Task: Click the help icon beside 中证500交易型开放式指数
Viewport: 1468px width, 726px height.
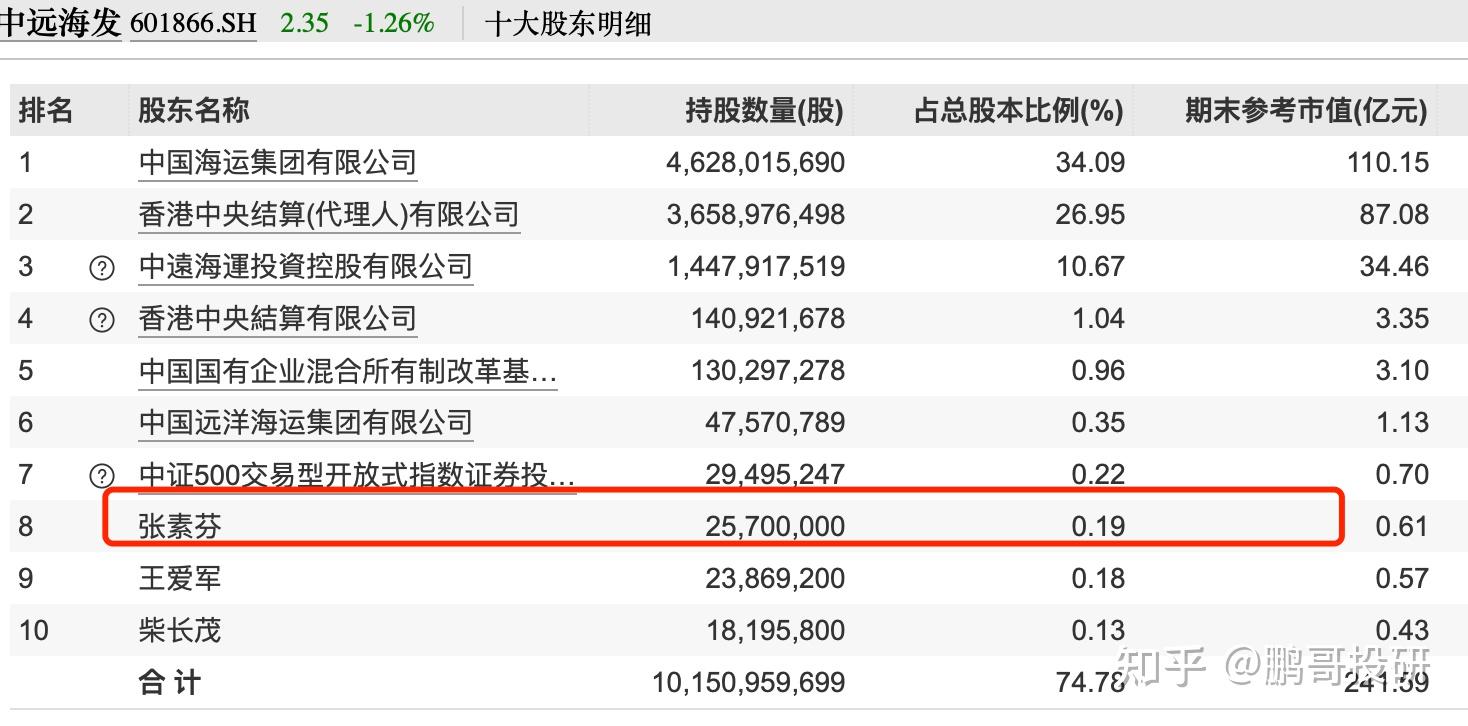Action: click(102, 475)
